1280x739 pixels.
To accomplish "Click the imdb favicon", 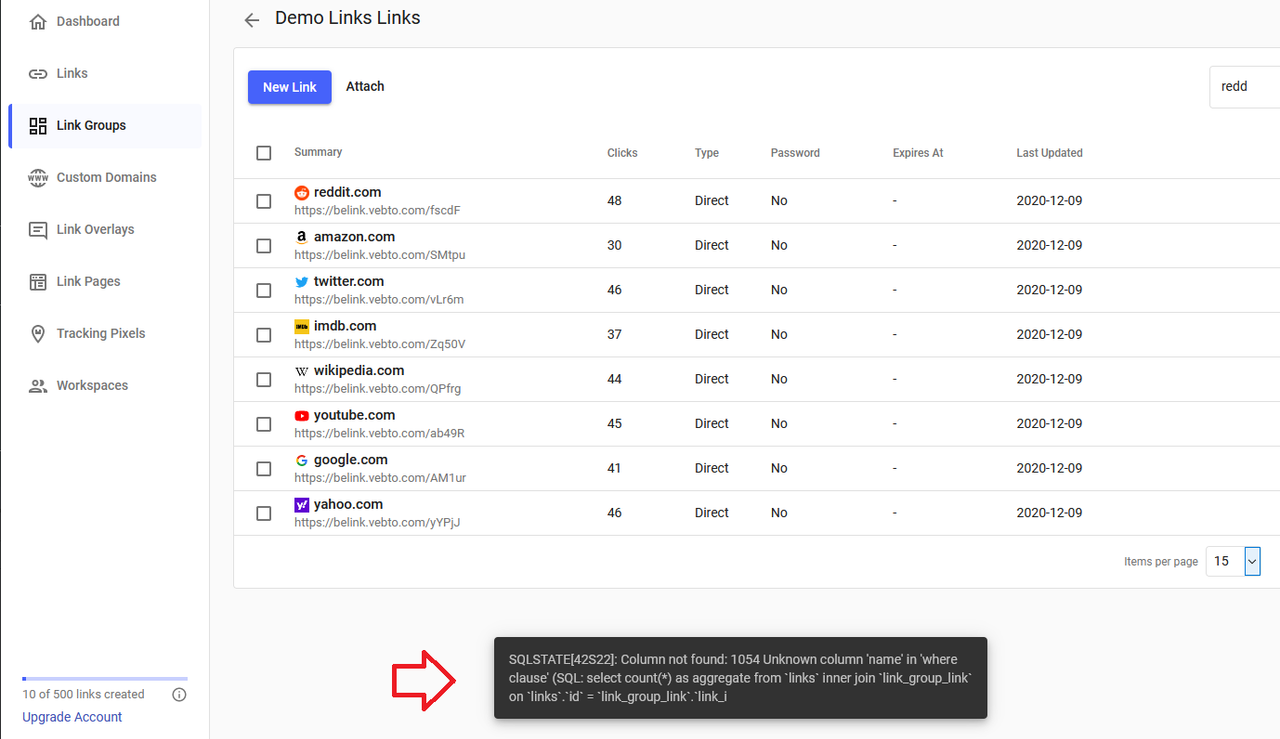I will click(x=302, y=326).
